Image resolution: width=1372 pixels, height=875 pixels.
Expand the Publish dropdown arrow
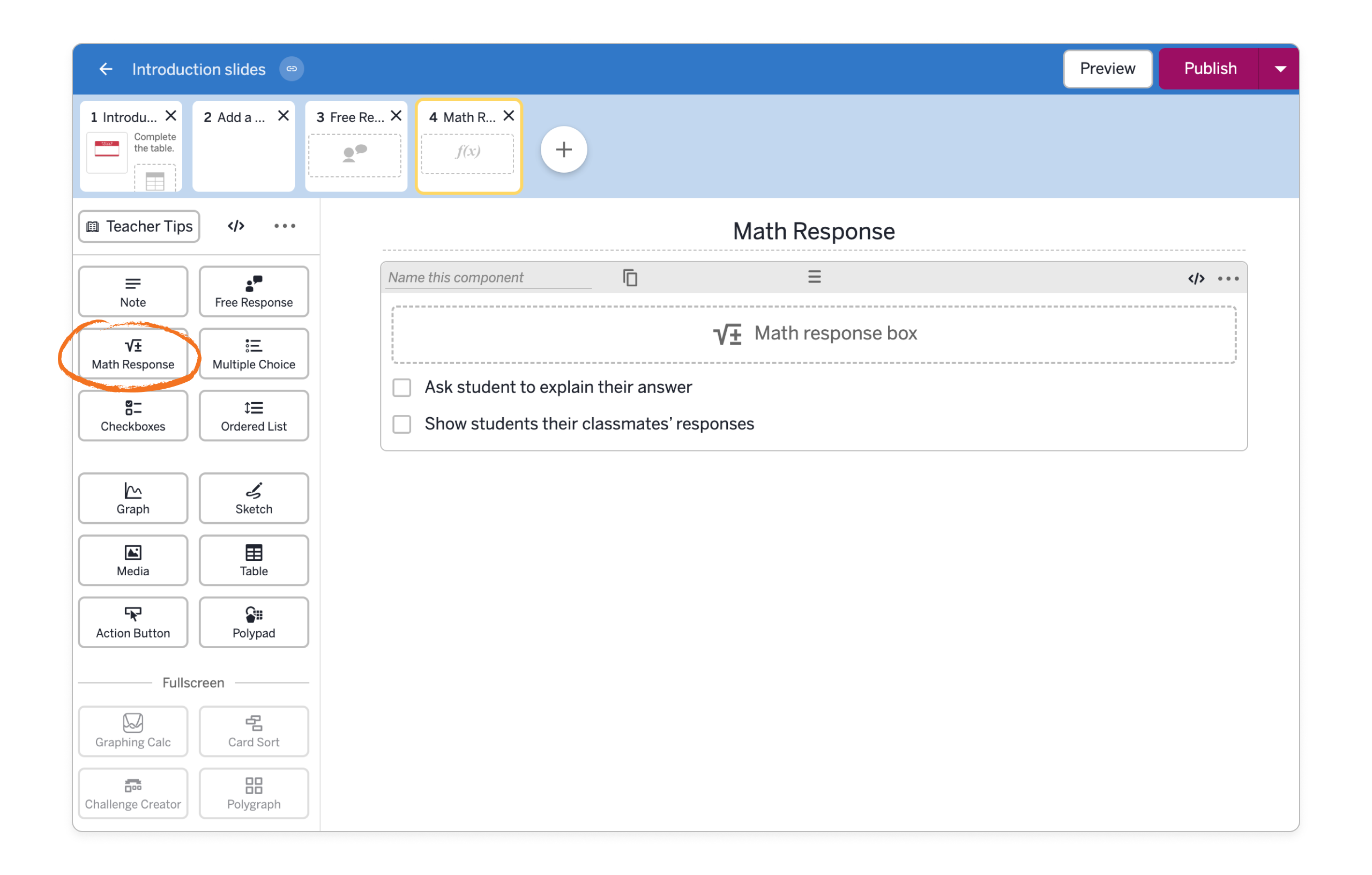coord(1280,69)
